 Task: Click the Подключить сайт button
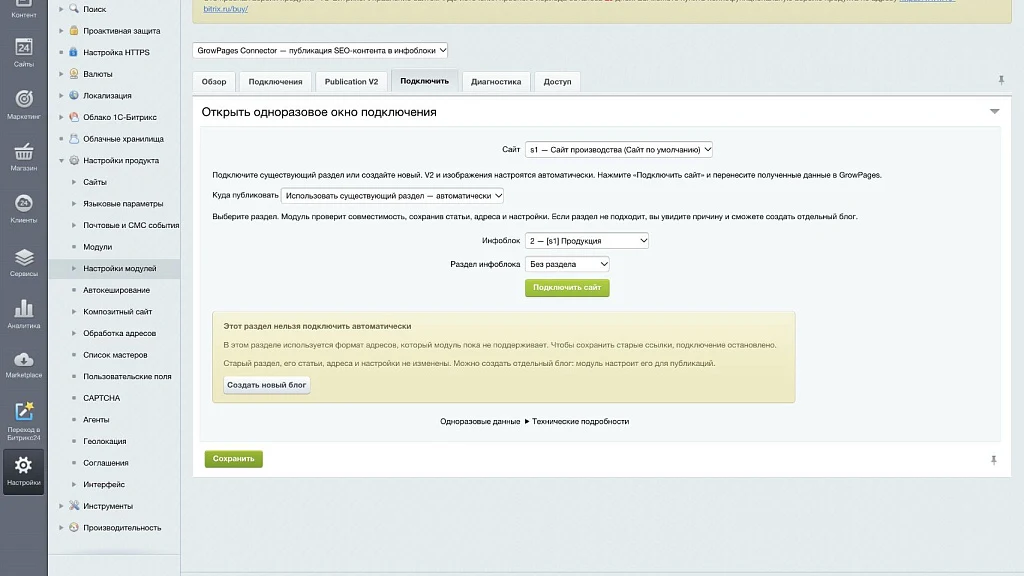click(567, 287)
